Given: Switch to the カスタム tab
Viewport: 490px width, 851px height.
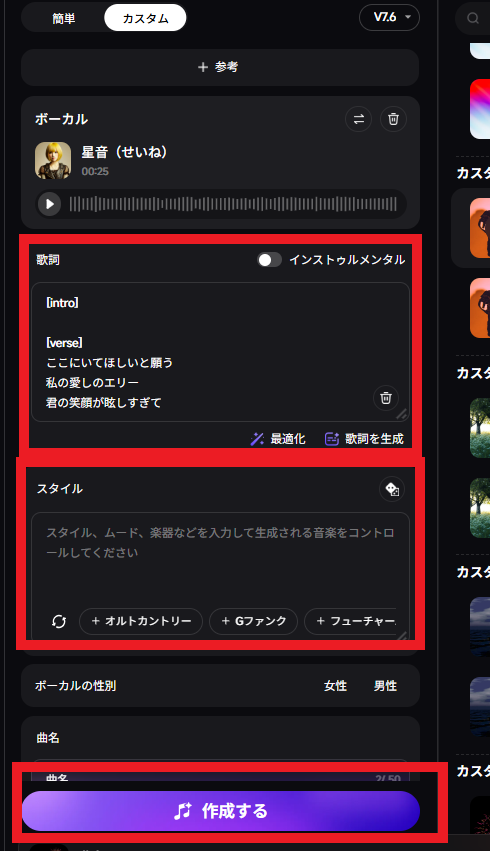Looking at the screenshot, I should click(x=145, y=18).
